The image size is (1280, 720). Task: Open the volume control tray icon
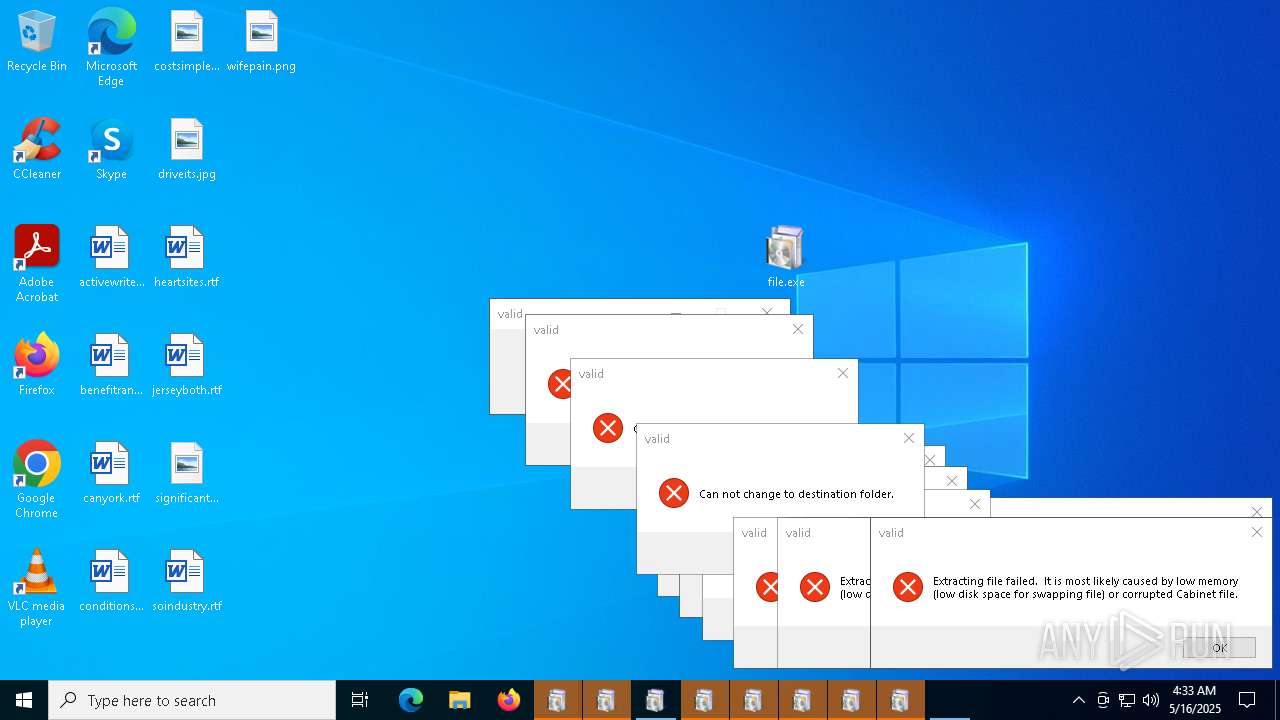point(1151,700)
